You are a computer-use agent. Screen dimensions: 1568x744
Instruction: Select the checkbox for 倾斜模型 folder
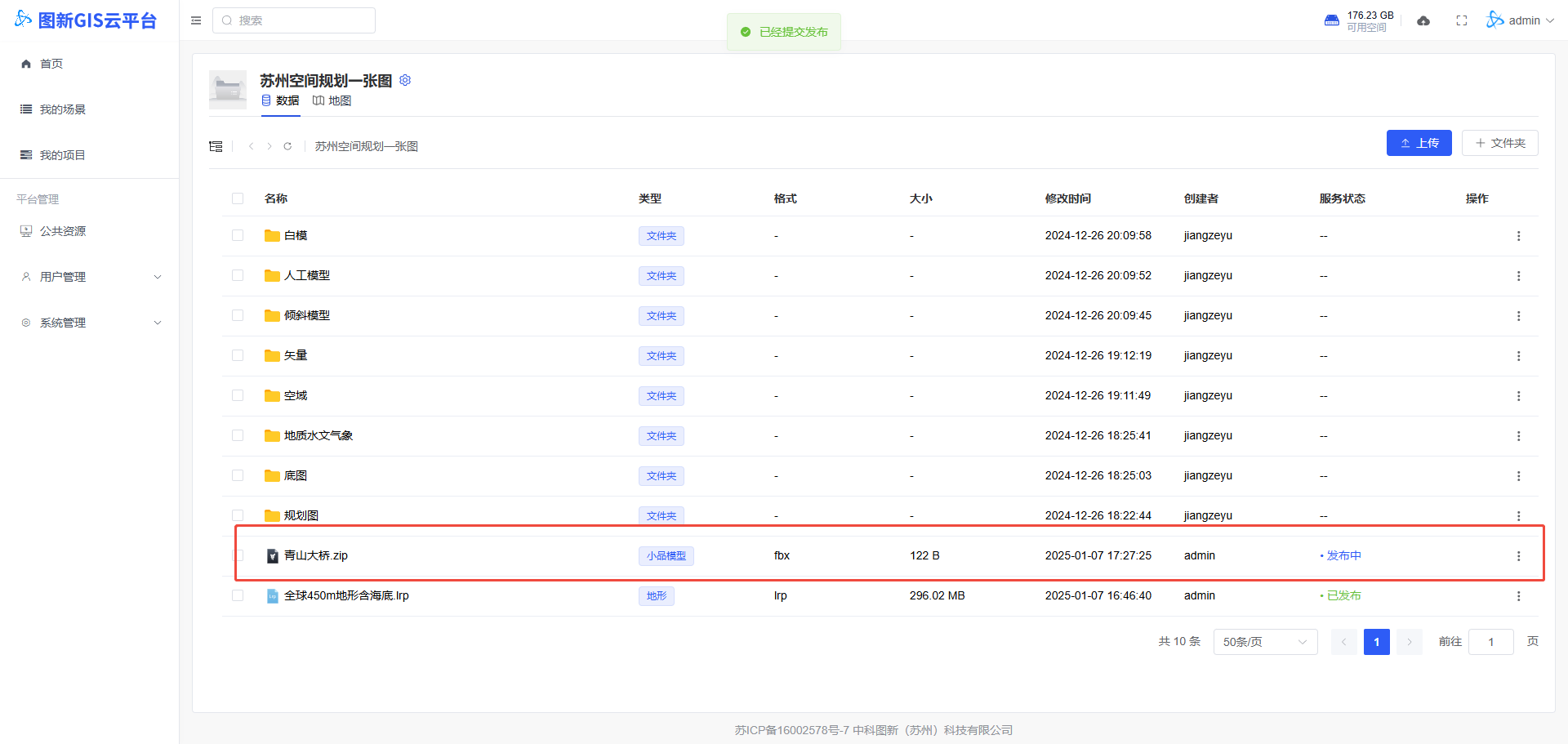(238, 315)
